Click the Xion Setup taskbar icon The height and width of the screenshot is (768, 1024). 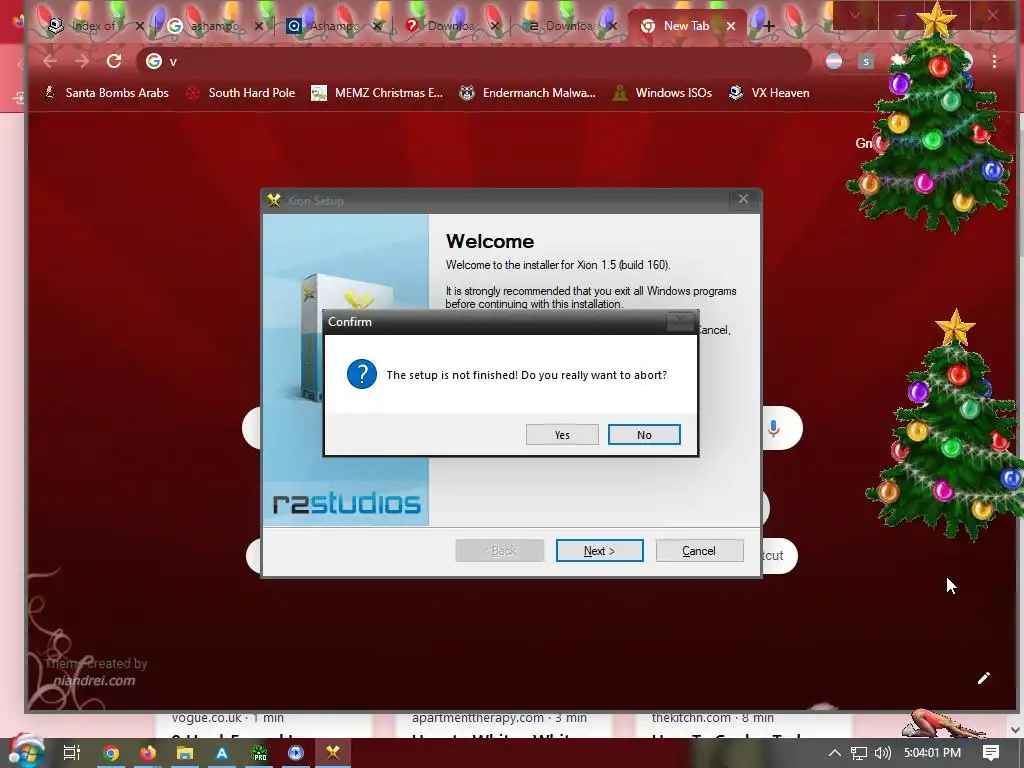click(x=333, y=753)
